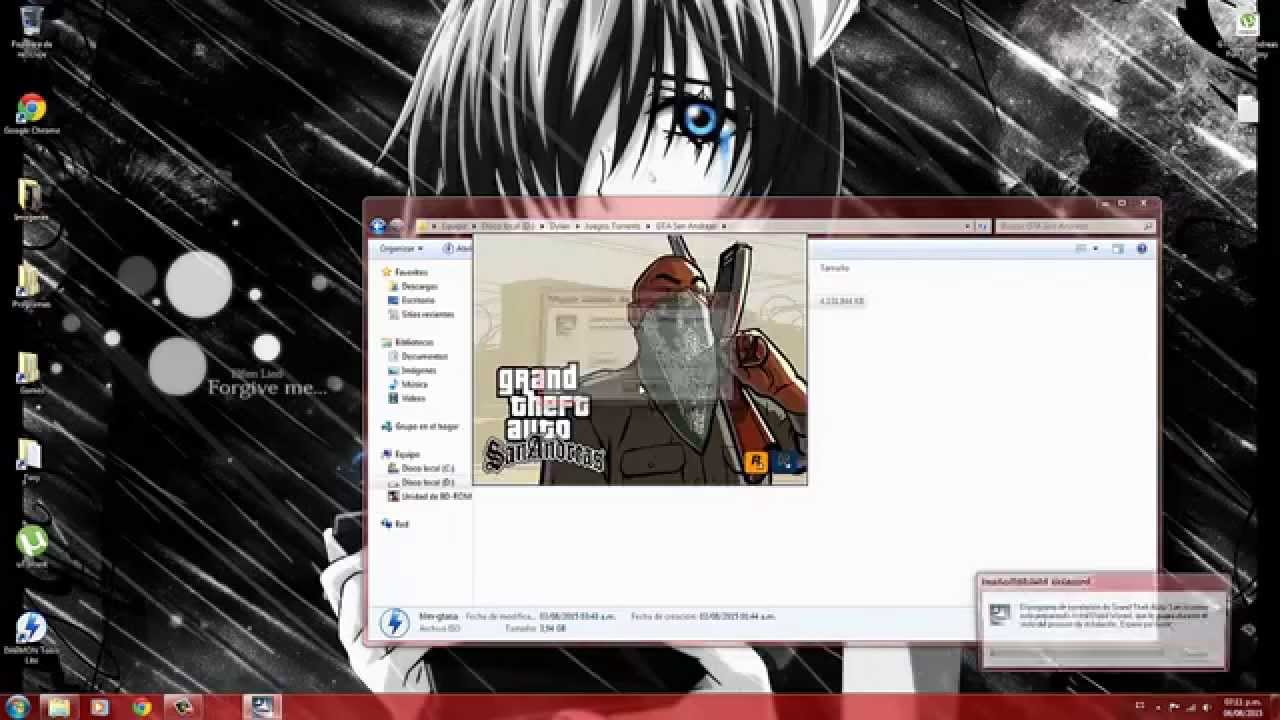1280x720 pixels.
Task: Click the Tamaño column header
Action: (834, 268)
